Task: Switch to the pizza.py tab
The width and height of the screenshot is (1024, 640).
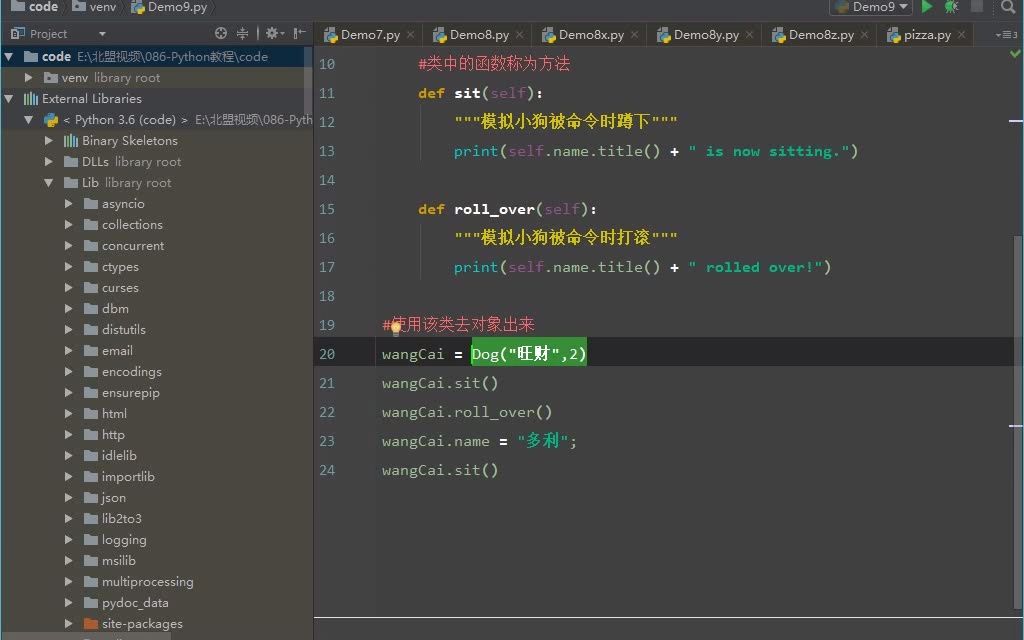Action: 927,34
